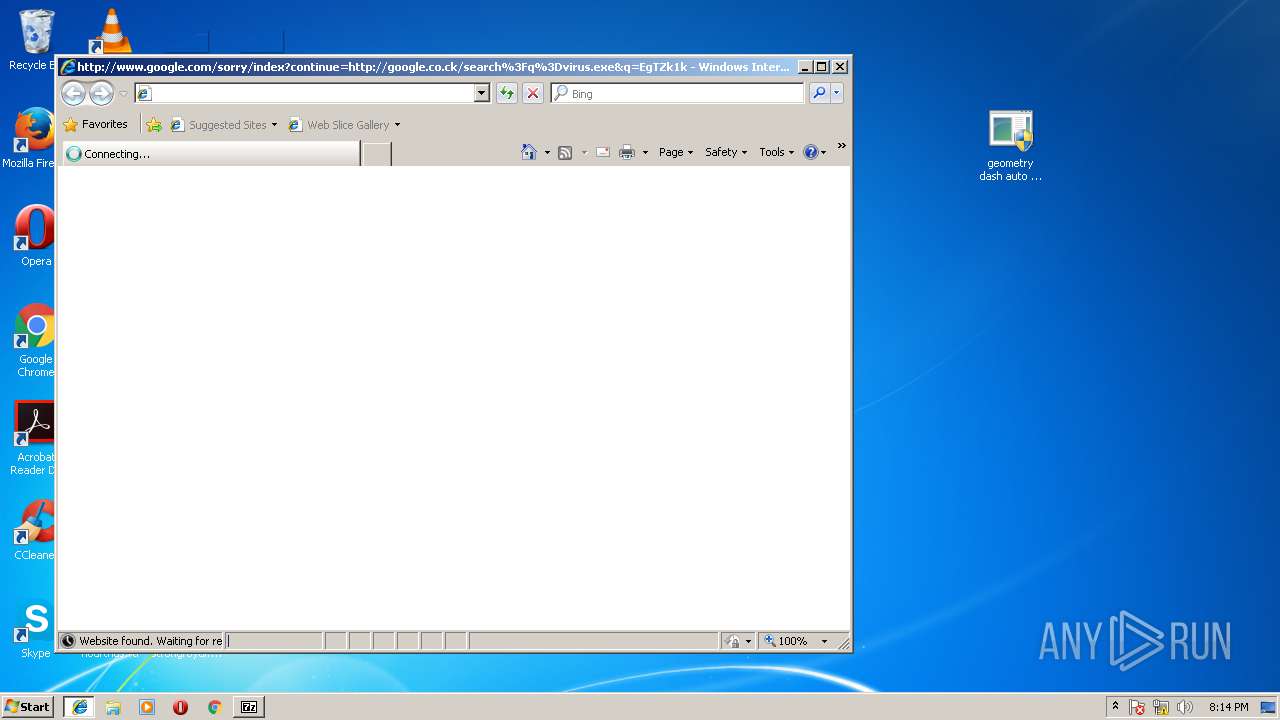Select the VLC media player desktop icon
Viewport: 1280px width, 720px height.
point(112,30)
